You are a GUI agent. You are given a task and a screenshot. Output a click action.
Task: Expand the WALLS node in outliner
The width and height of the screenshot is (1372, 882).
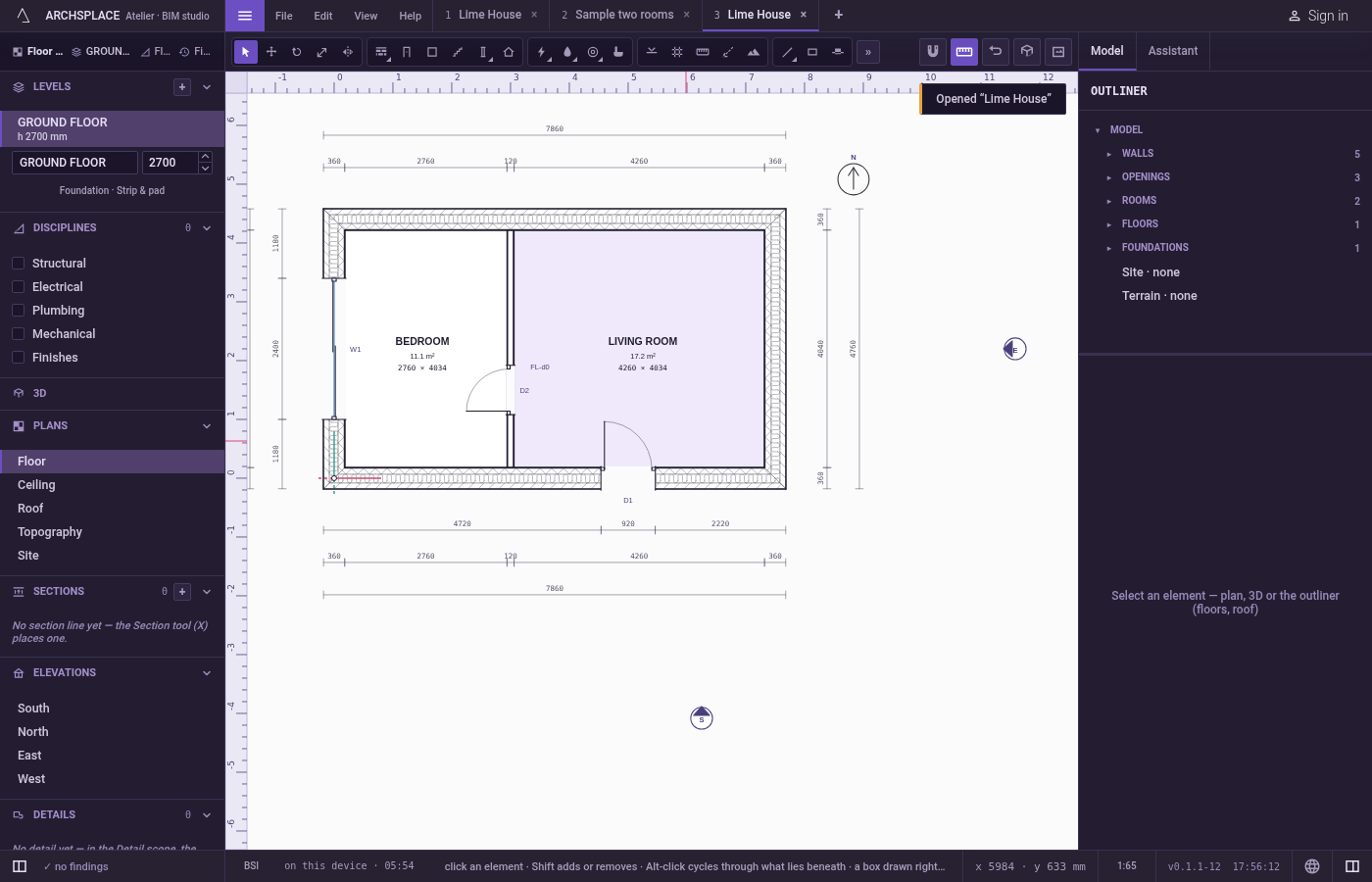[x=1109, y=154]
